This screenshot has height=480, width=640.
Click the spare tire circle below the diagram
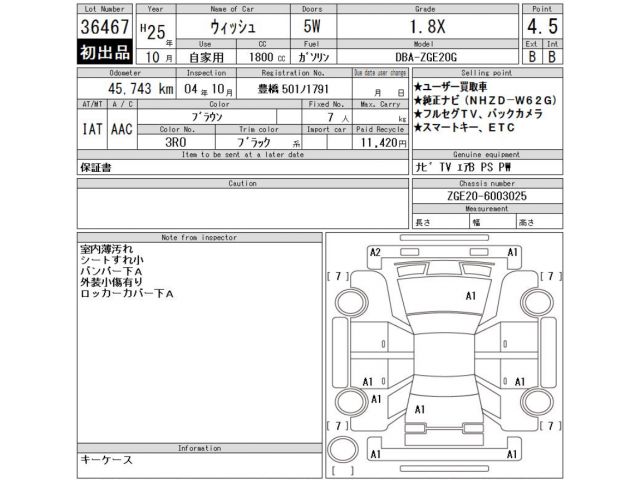click(344, 450)
